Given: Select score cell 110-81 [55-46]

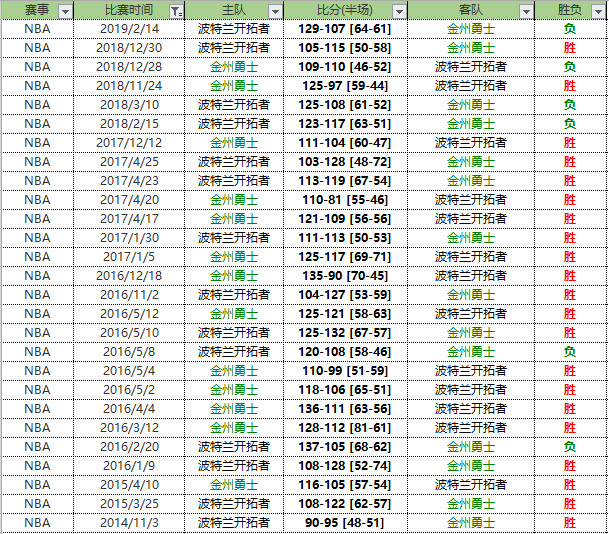Looking at the screenshot, I should [345, 200].
